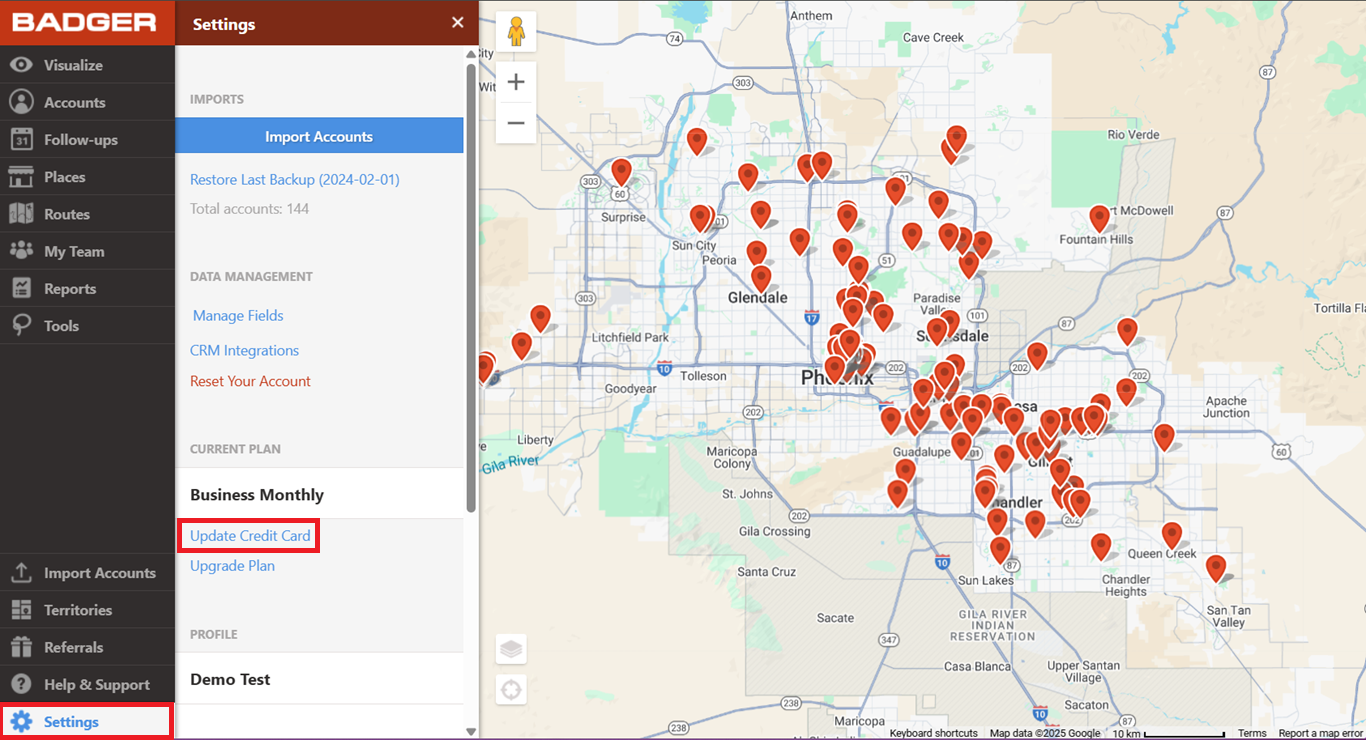1366x740 pixels.
Task: Click the red pin near Fountain Hills
Action: [1100, 218]
